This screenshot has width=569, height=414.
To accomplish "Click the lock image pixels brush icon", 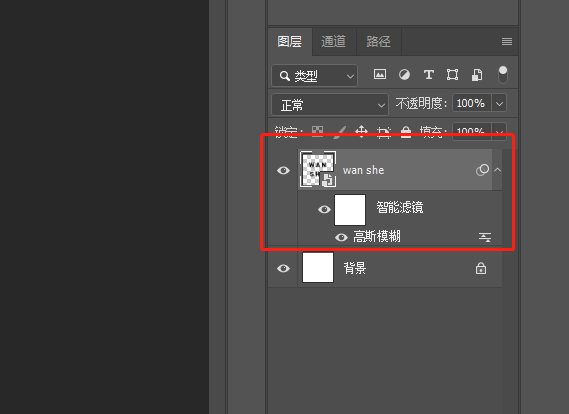I will (340, 131).
